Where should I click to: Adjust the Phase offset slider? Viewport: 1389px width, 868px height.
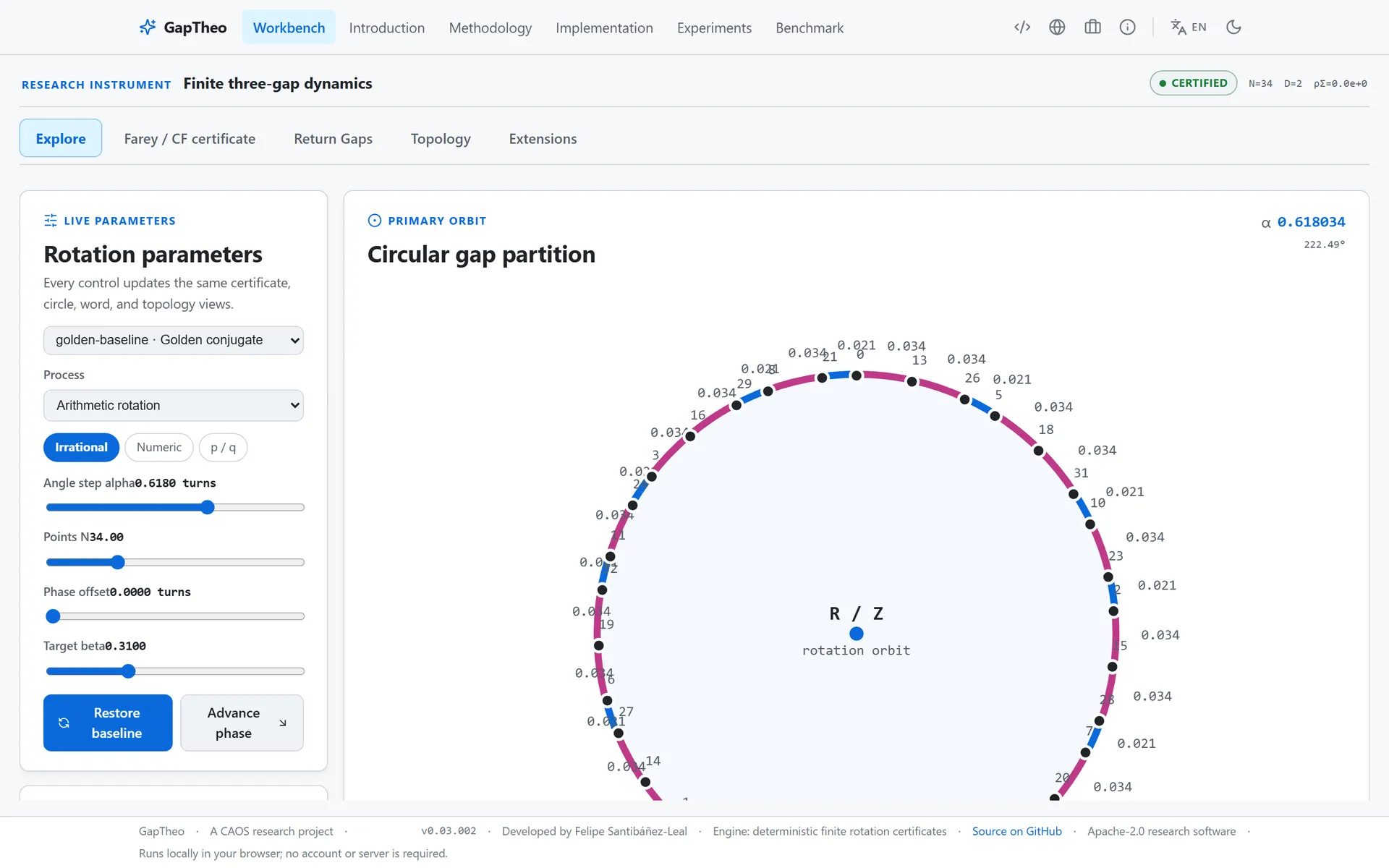click(x=175, y=616)
